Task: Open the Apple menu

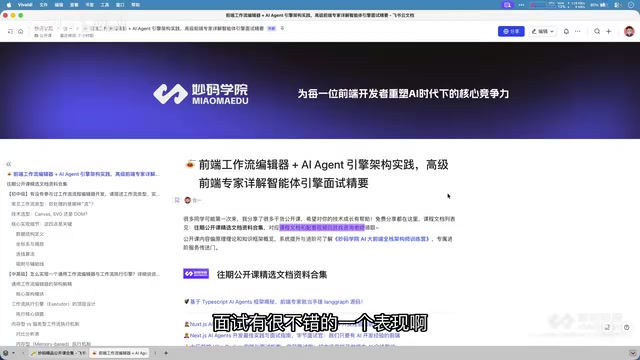Action: (9, 5)
